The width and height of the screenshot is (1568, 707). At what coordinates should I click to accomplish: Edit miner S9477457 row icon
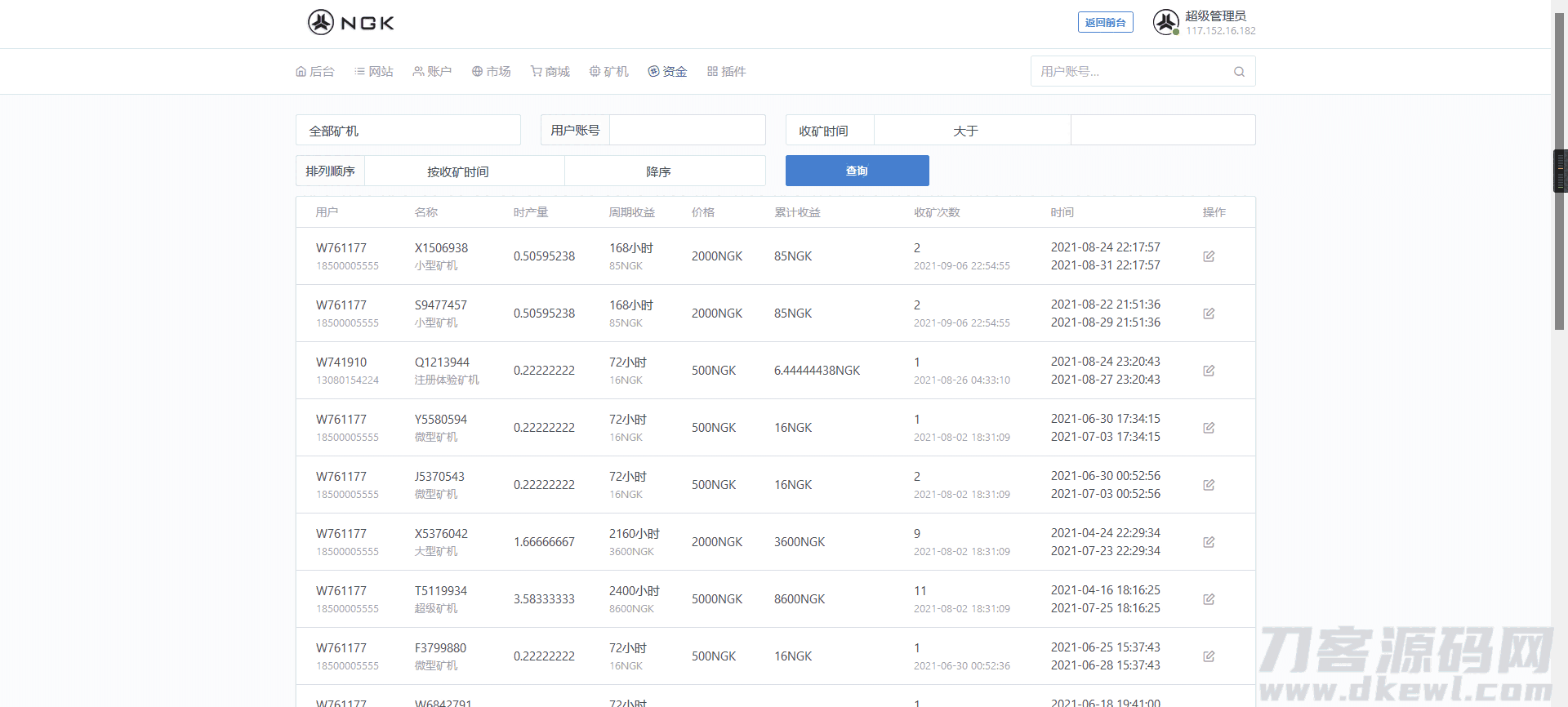1209,313
